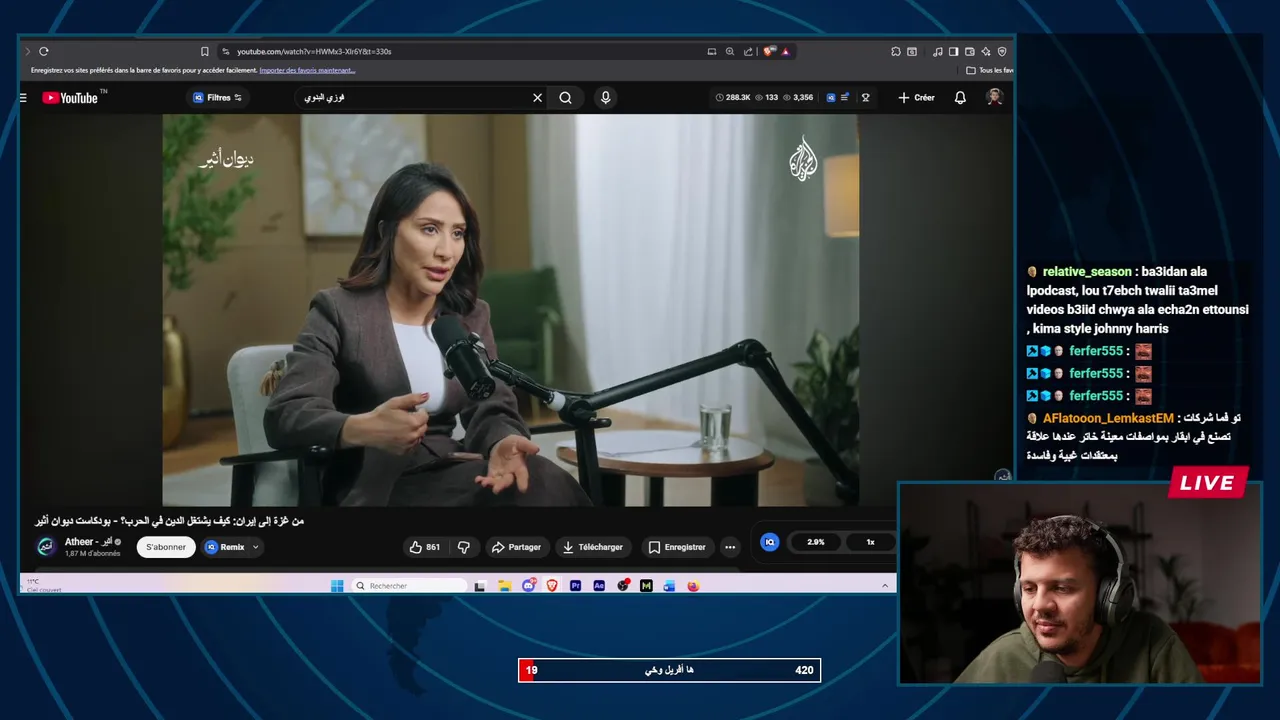Click the zoom magnifier in address bar

(x=730, y=51)
